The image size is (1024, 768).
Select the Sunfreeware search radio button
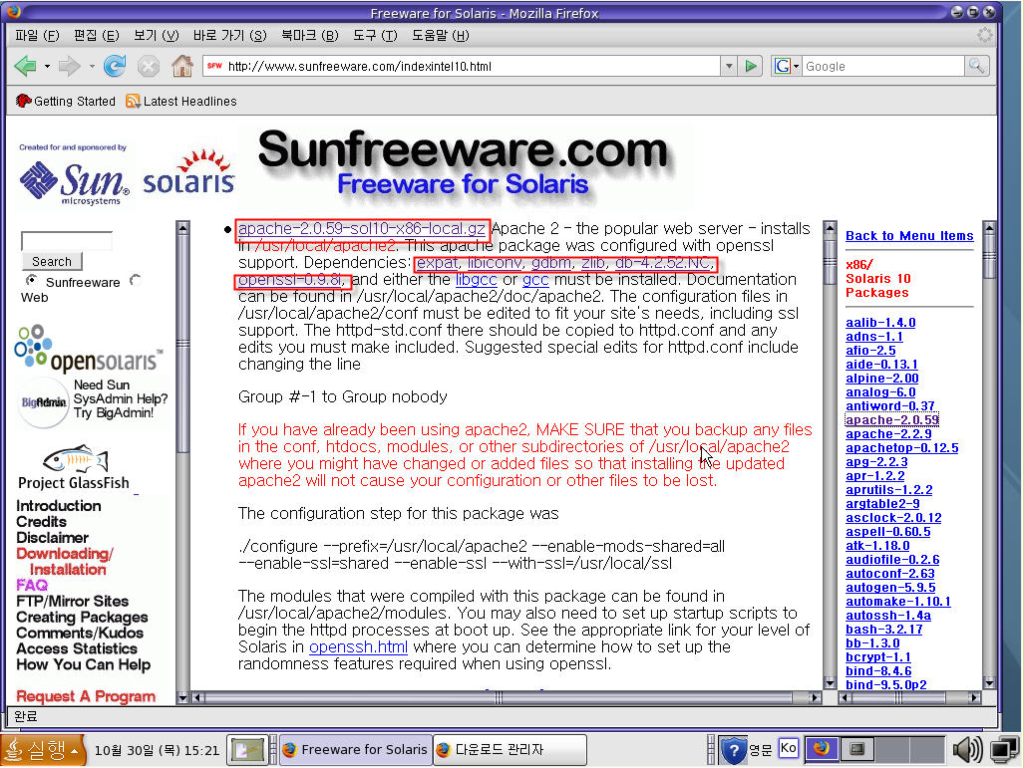coord(31,280)
